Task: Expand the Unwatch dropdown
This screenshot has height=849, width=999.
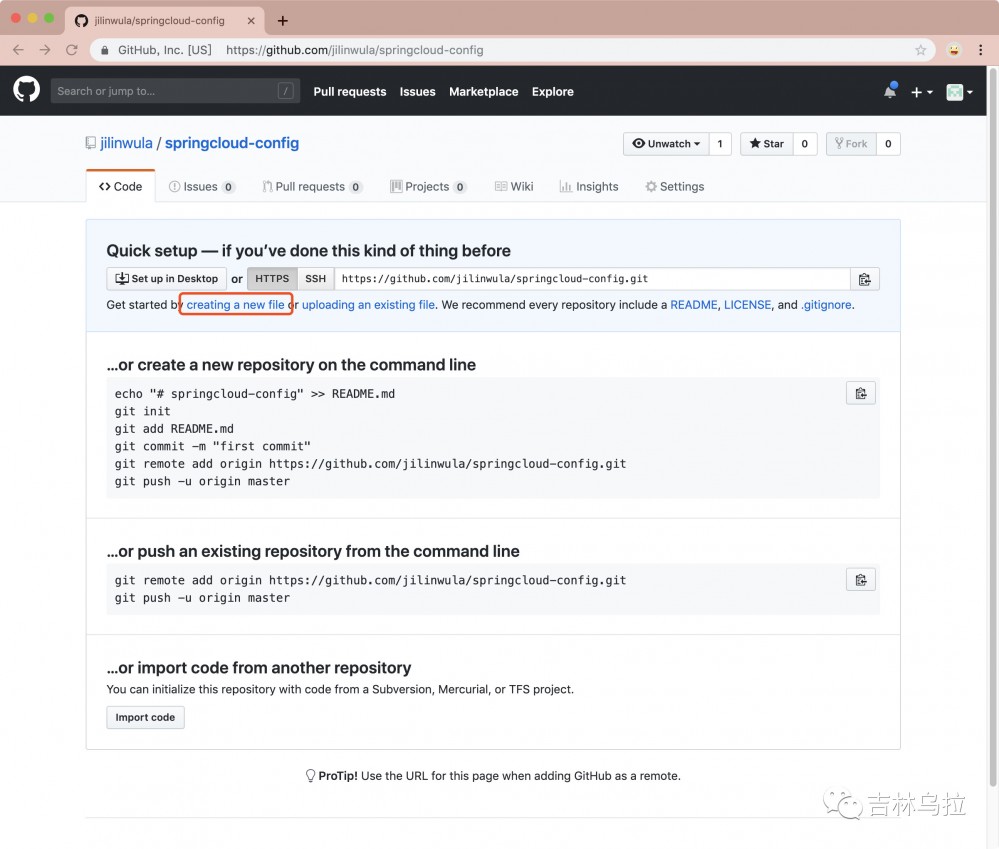Action: click(666, 144)
